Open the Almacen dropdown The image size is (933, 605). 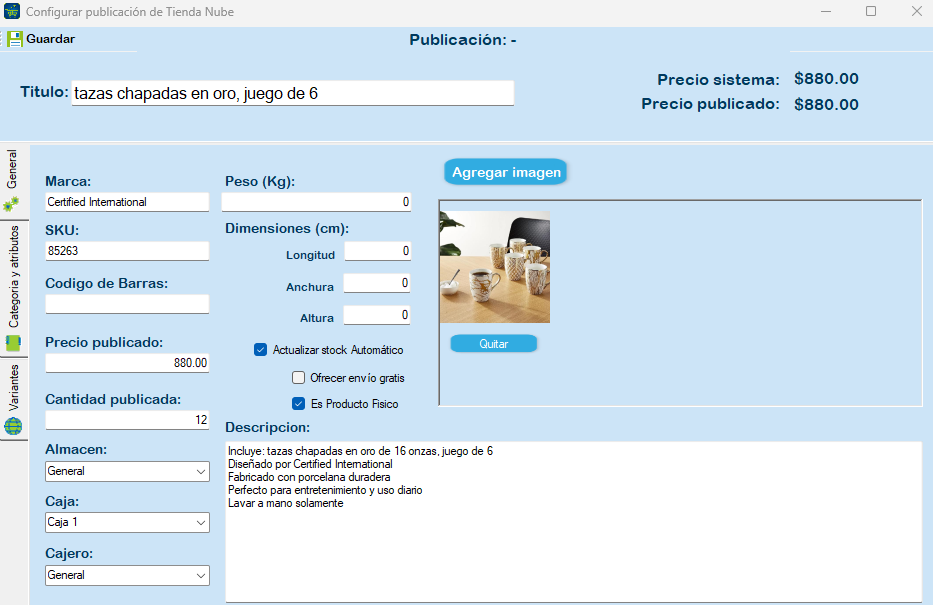(x=127, y=471)
